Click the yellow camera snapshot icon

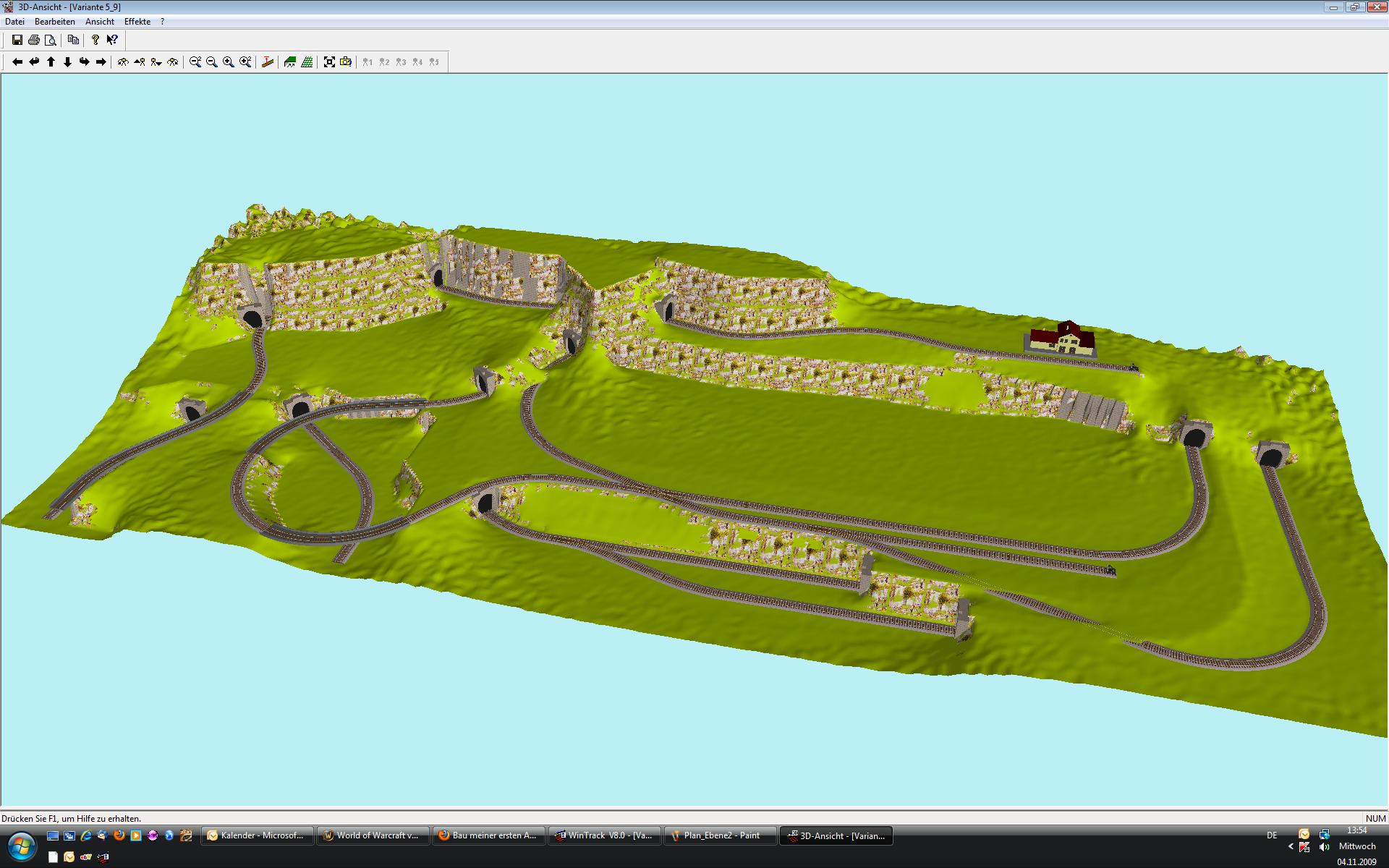click(346, 62)
